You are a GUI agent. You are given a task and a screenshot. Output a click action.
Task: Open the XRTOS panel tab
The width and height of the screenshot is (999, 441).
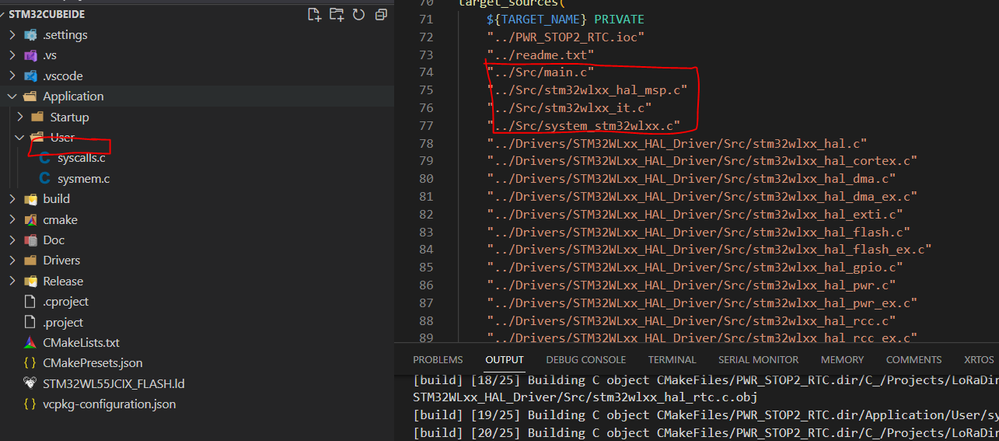[x=979, y=360]
